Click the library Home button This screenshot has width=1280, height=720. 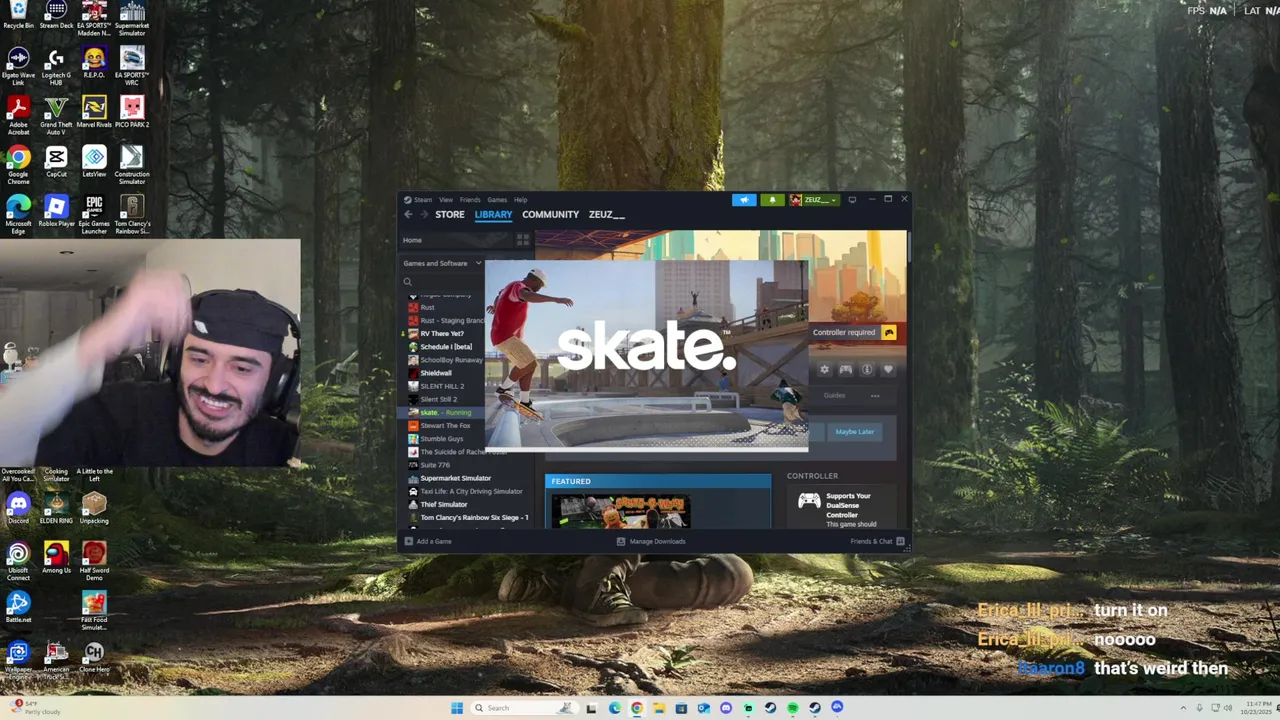pyautogui.click(x=455, y=240)
